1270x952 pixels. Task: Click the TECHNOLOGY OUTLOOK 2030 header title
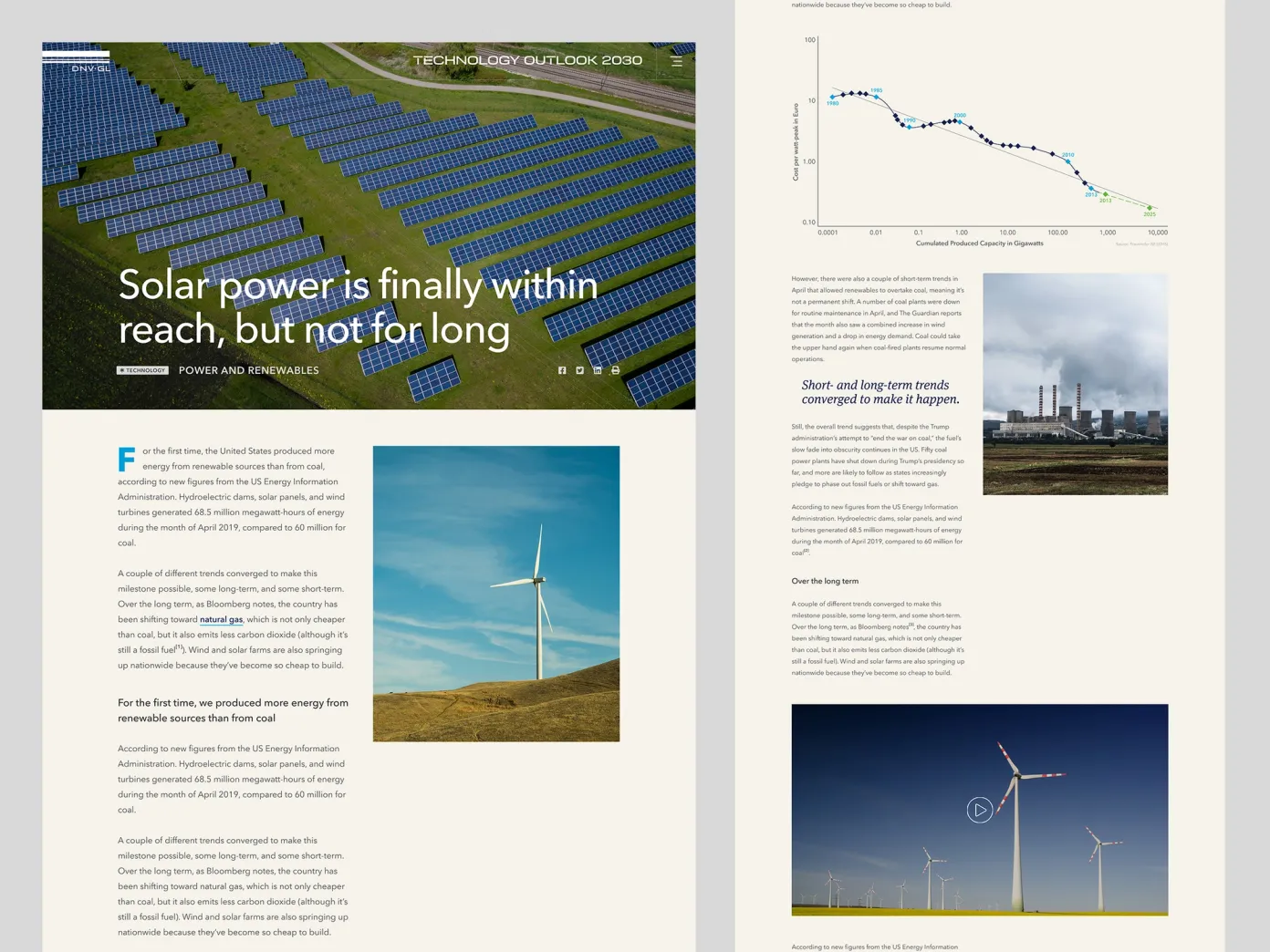[x=527, y=60]
